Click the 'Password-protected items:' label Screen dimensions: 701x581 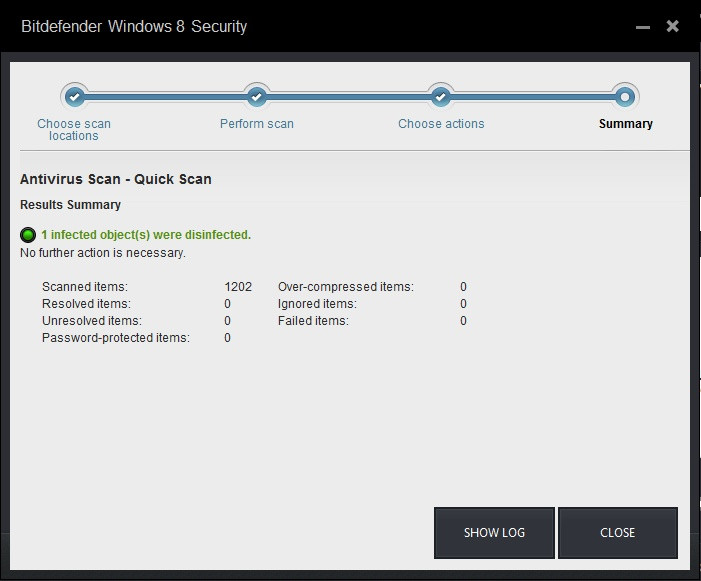coord(116,338)
